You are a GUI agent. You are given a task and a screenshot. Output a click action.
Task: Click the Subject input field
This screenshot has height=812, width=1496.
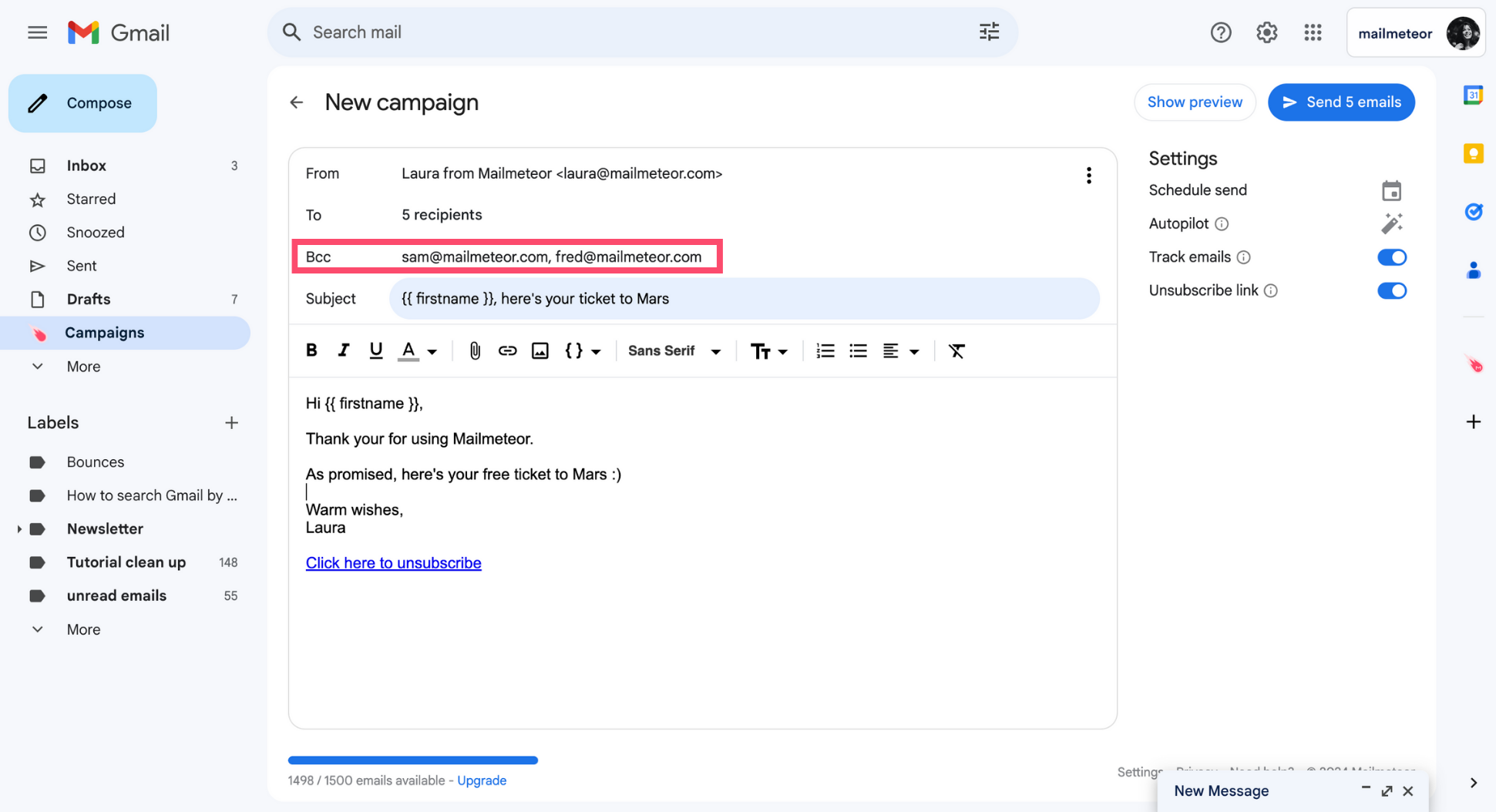point(744,299)
